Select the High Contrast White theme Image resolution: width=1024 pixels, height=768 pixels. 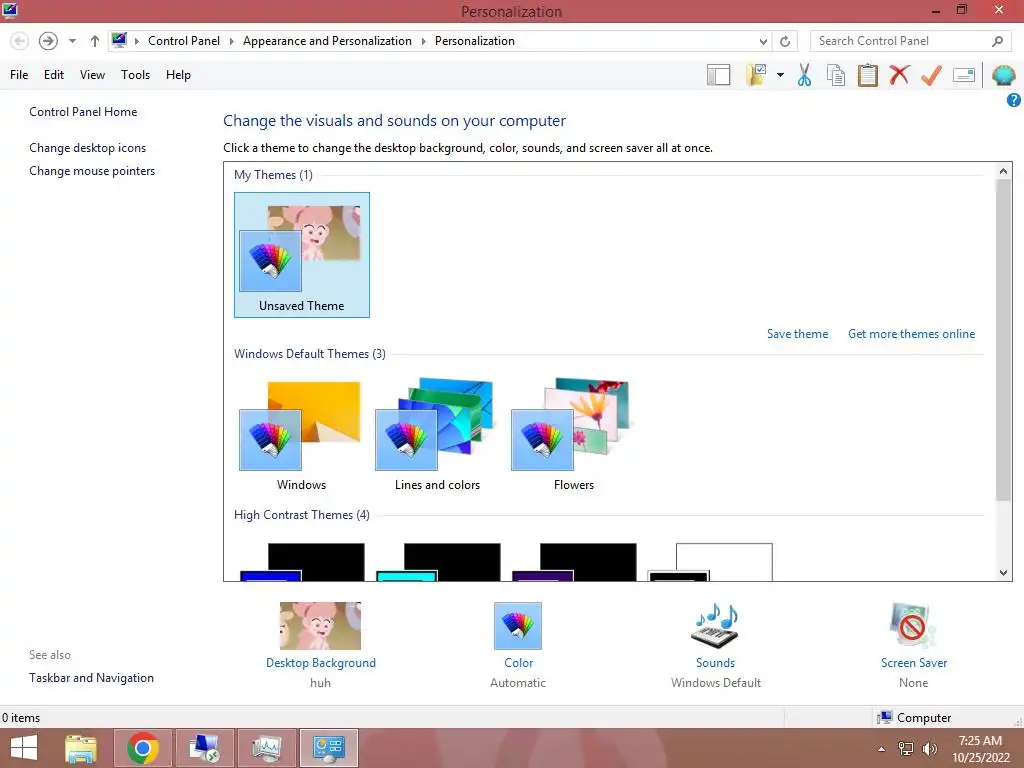(x=710, y=562)
